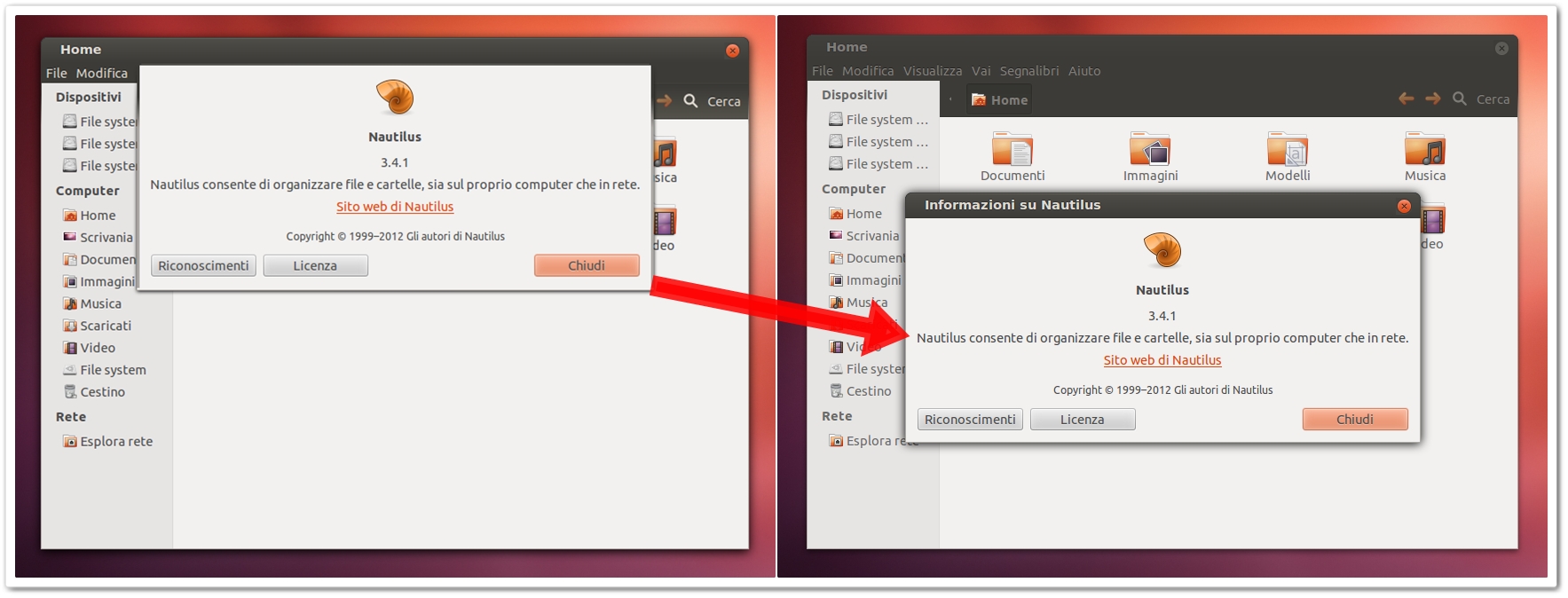
Task: Click the search magnifier in the right screenshot toolbar
Action: 1460,98
